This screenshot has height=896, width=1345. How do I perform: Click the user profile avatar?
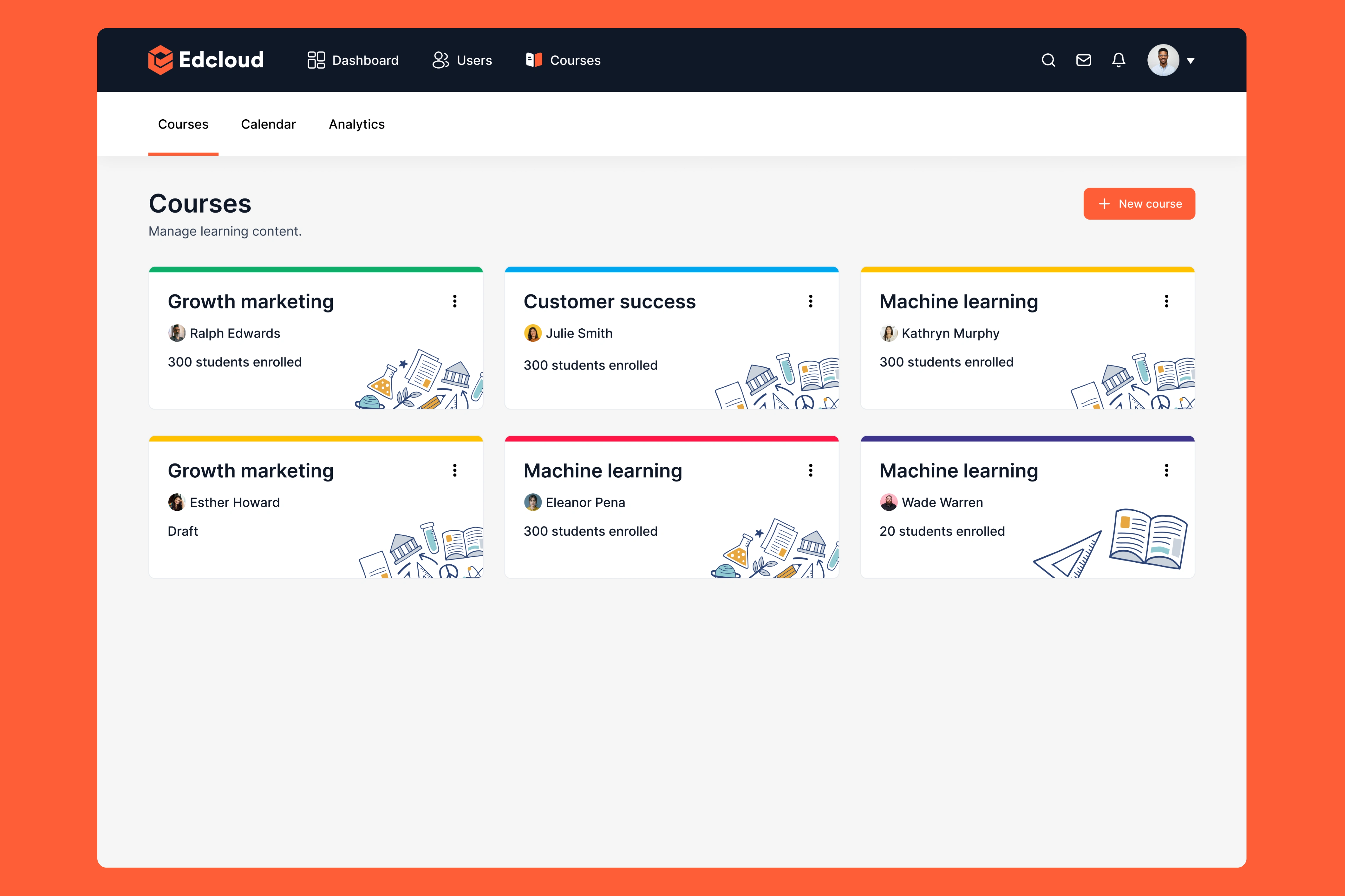[1163, 60]
